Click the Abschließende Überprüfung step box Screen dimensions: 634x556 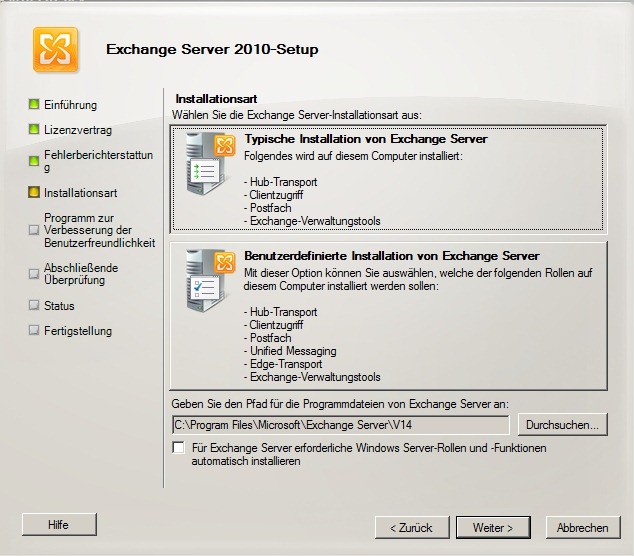pyautogui.click(x=34, y=273)
